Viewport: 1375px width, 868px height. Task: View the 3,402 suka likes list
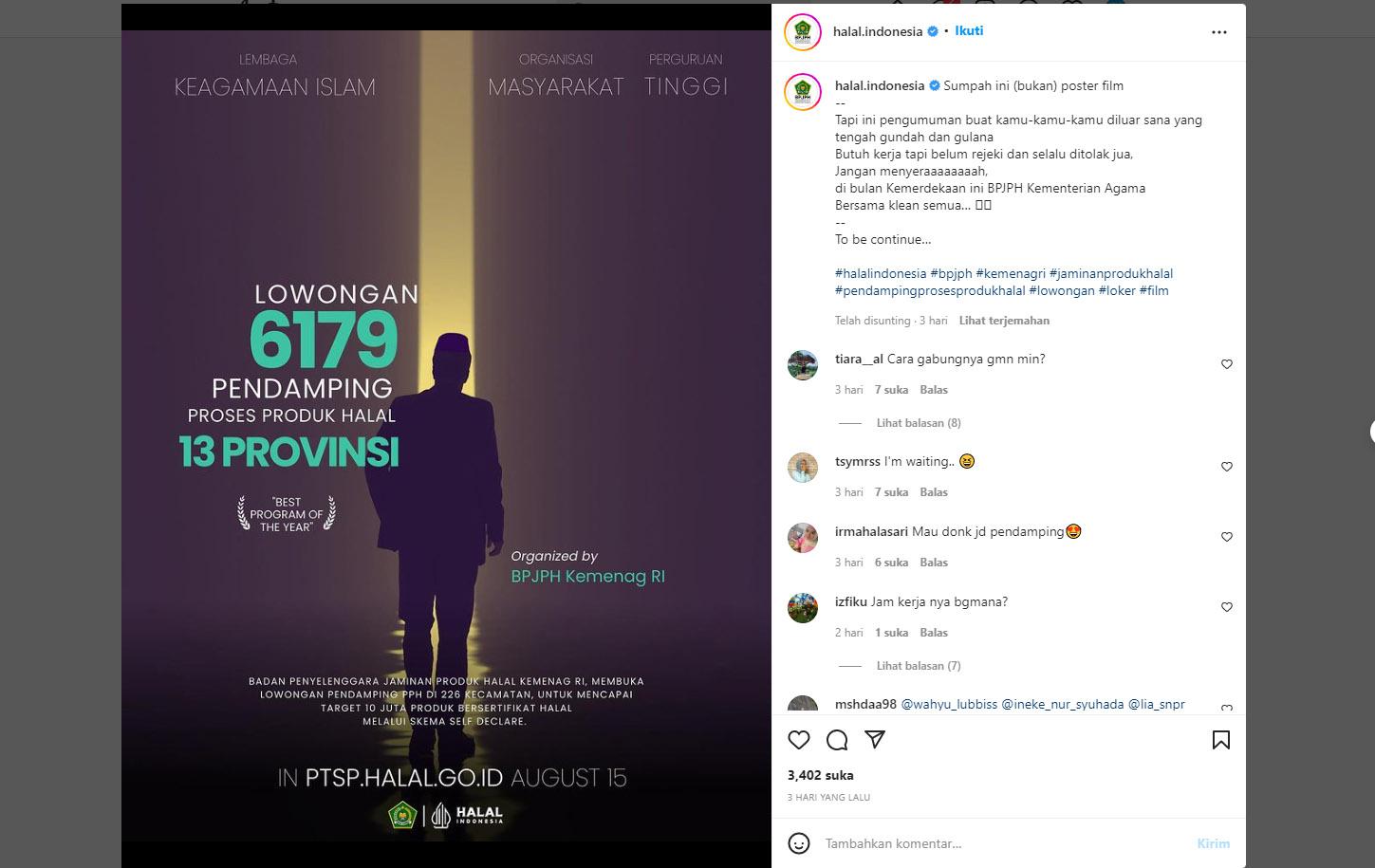pyautogui.click(x=821, y=775)
